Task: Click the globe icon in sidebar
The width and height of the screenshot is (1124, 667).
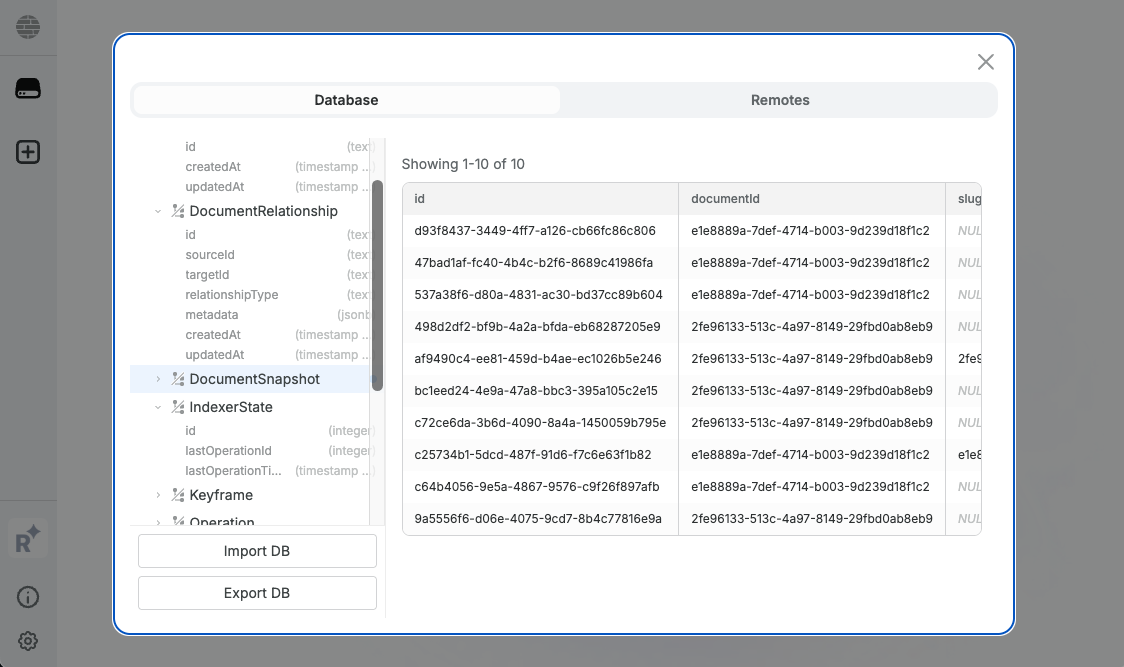Action: [x=28, y=27]
